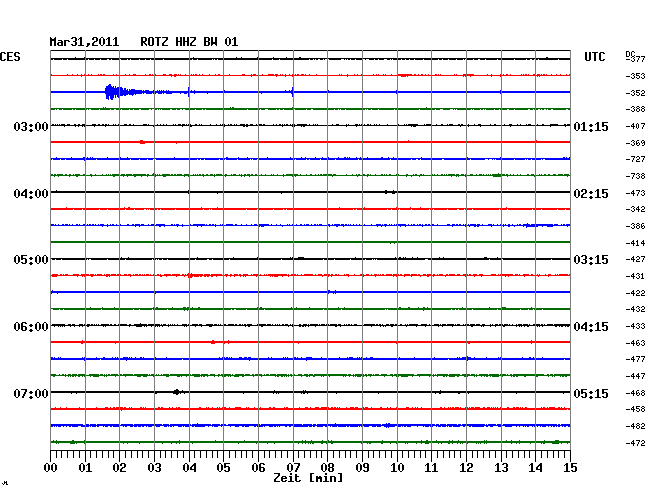Select DC offset value -477
The image size is (650, 494).
click(x=636, y=359)
